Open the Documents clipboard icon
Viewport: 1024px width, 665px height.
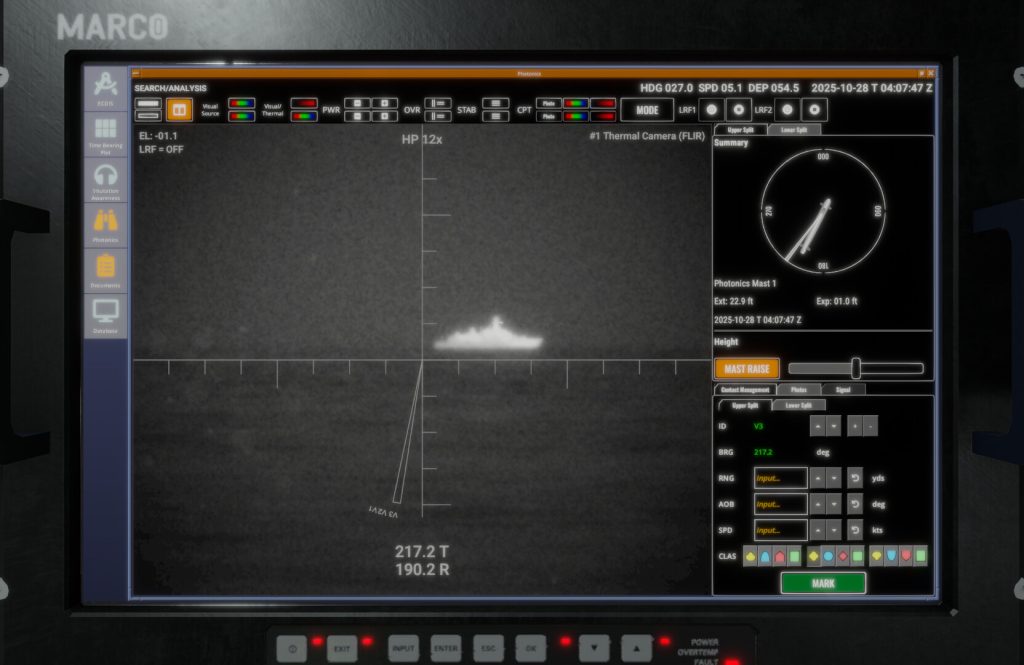105,271
